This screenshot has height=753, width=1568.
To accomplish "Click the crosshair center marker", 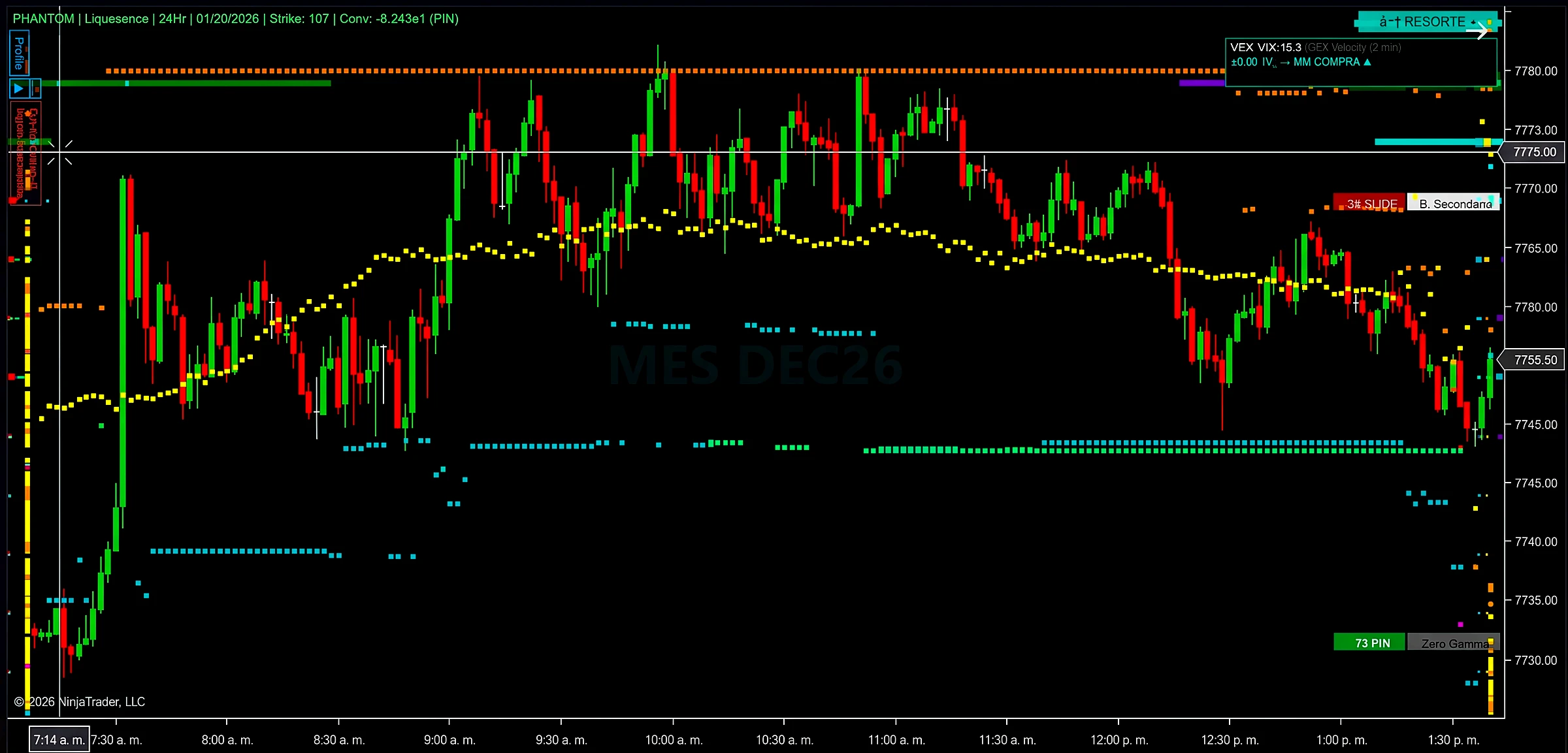I will tap(59, 152).
